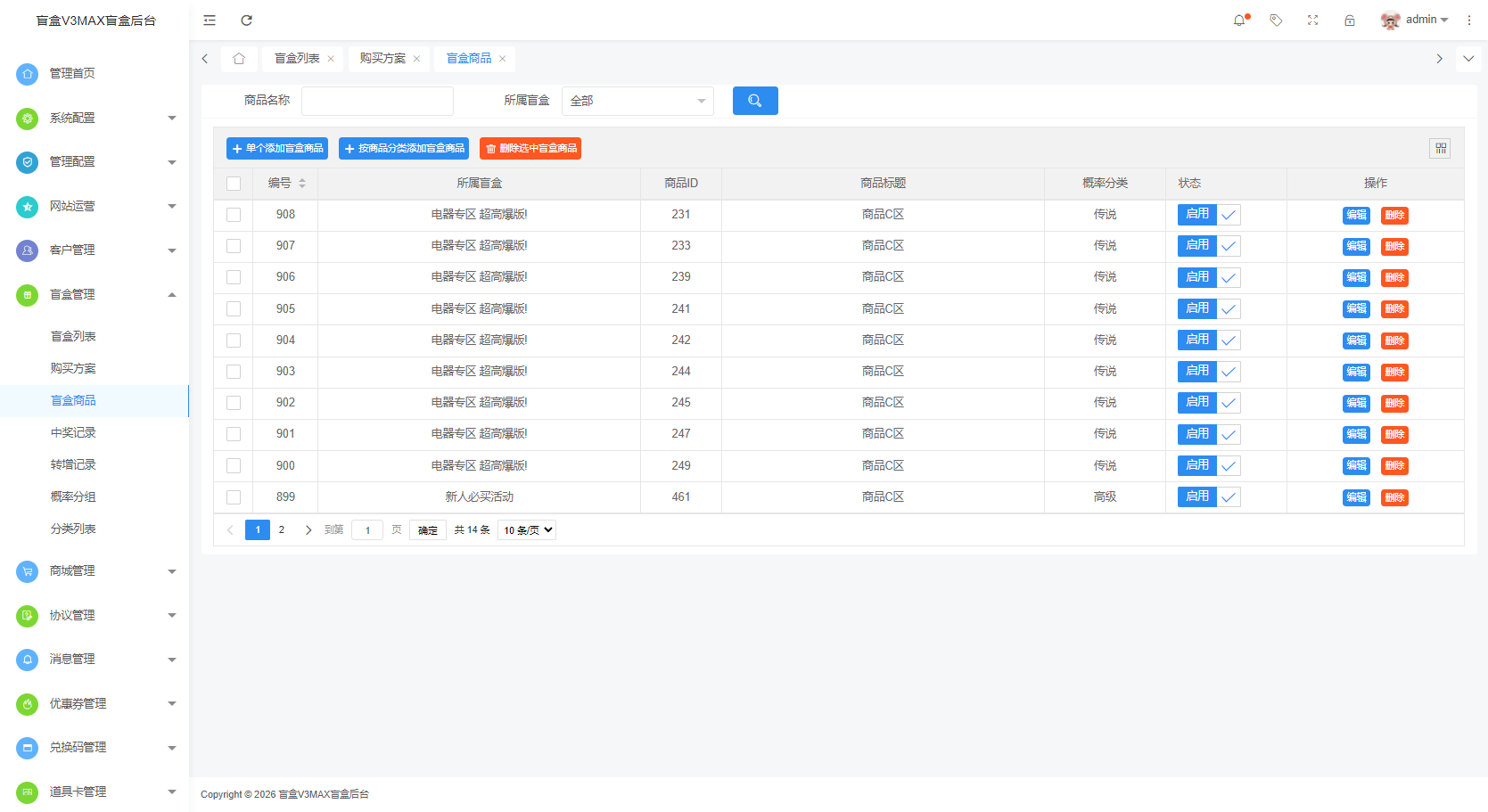
Task: Check the row 903 checkbox
Action: (x=234, y=372)
